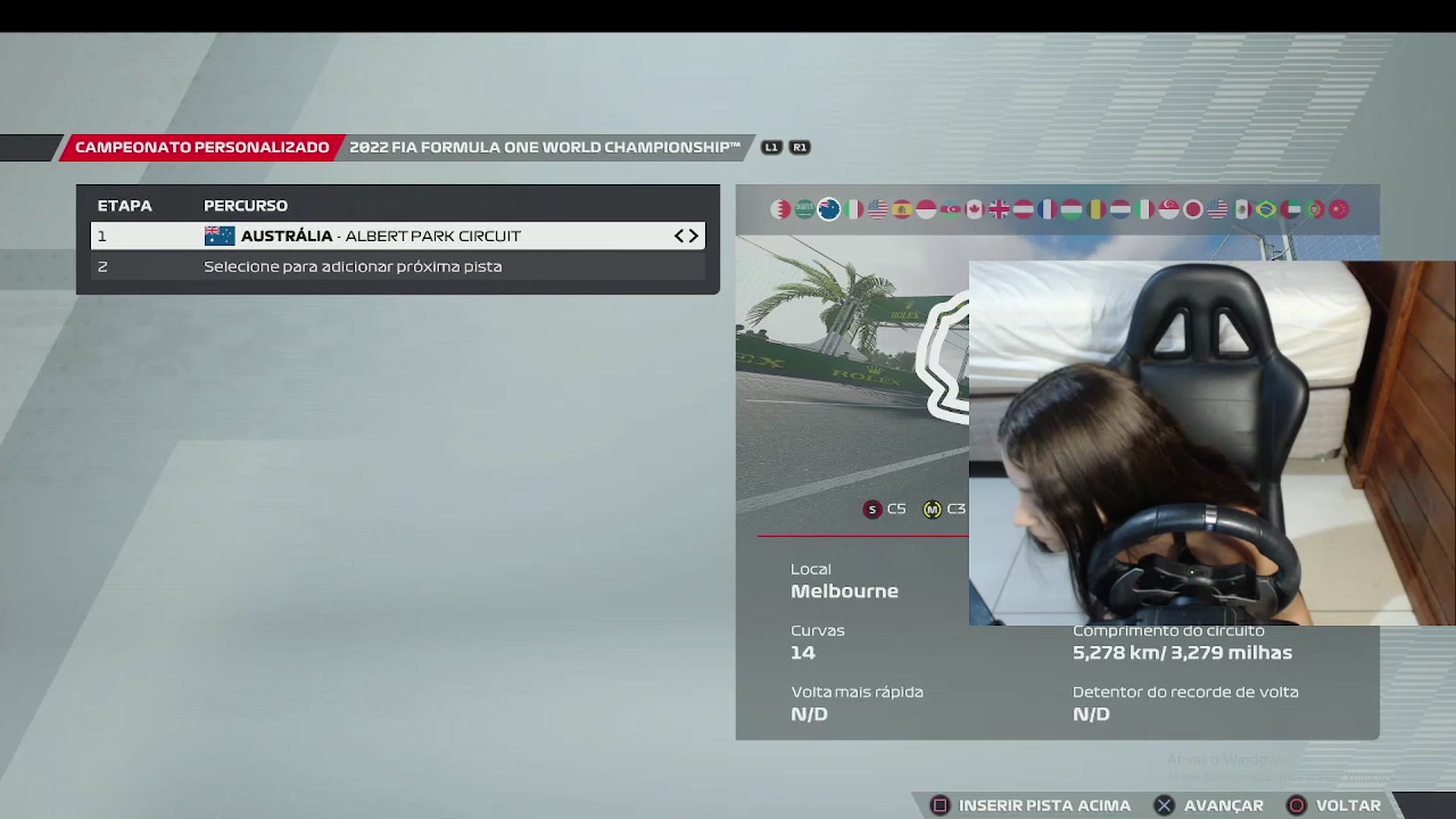The width and height of the screenshot is (1456, 819).
Task: Pick the Brazil flag circuit
Action: (1266, 209)
